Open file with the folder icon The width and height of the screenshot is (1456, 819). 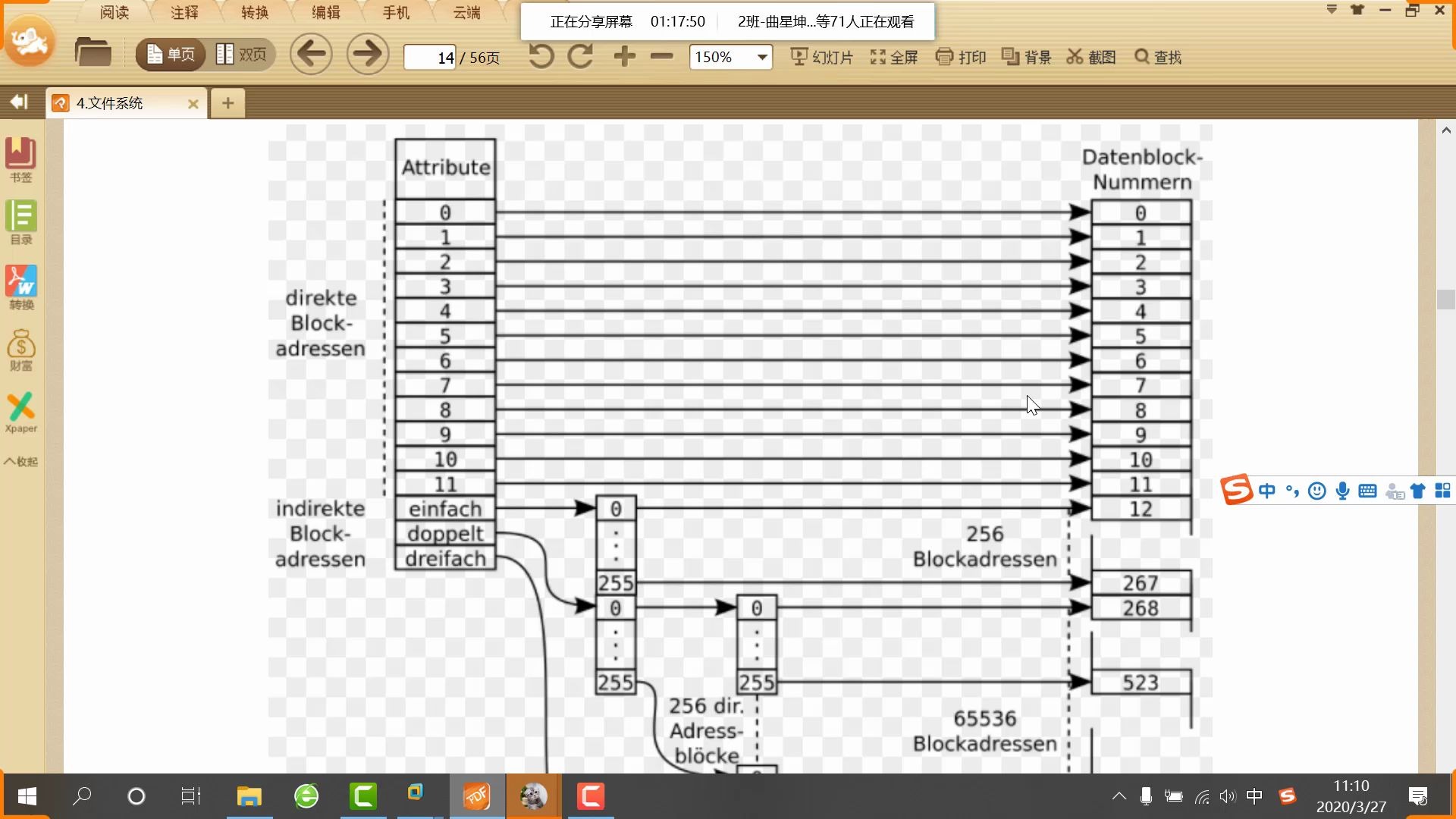[93, 54]
